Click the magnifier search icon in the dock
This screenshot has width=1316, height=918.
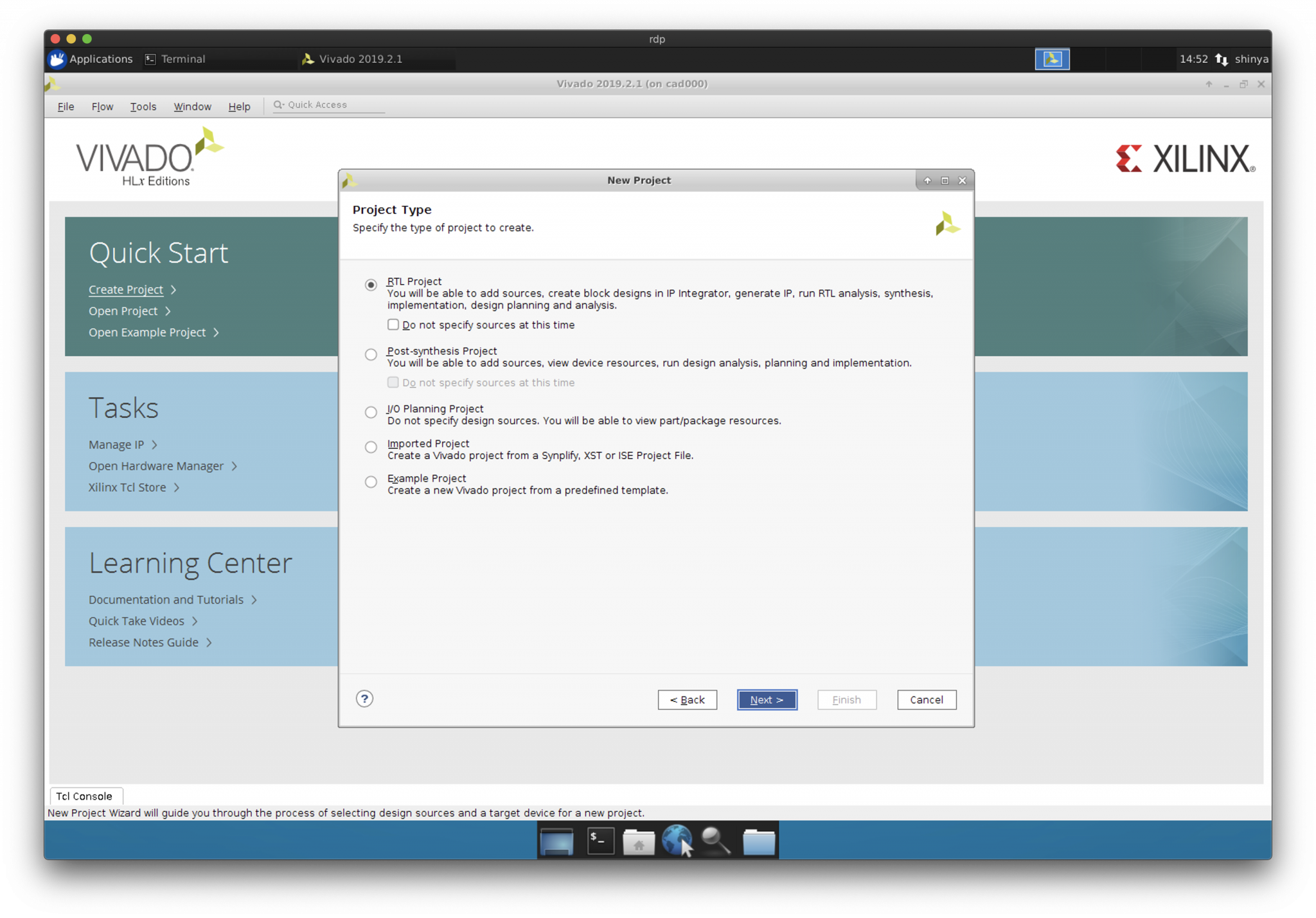point(715,841)
